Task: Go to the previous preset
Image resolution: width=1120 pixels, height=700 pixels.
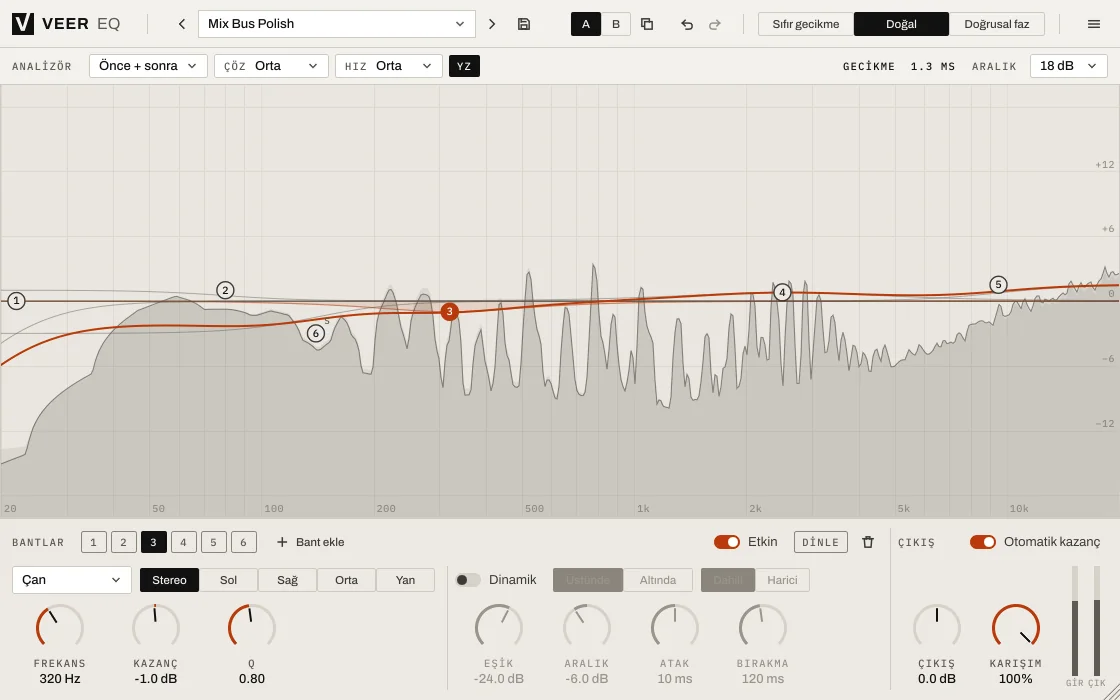Action: coord(182,24)
